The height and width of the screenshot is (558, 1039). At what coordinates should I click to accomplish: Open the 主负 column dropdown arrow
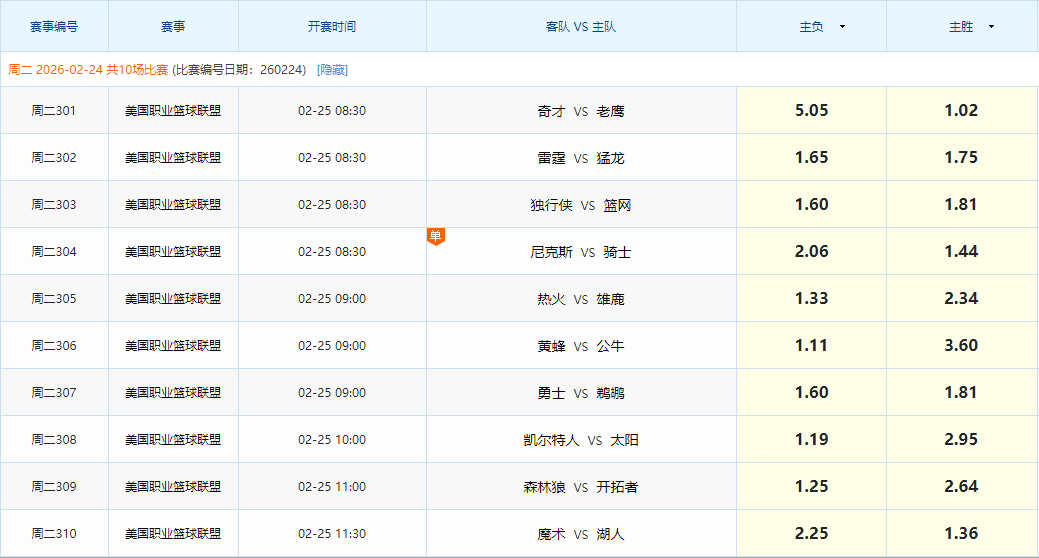point(842,27)
